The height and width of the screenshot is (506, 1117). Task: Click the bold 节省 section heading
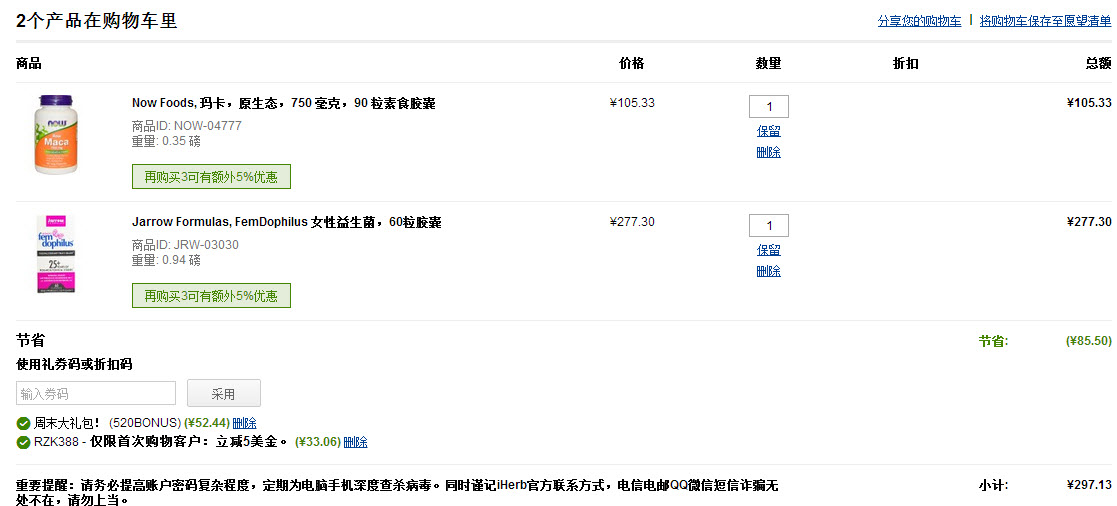pyautogui.click(x=31, y=340)
